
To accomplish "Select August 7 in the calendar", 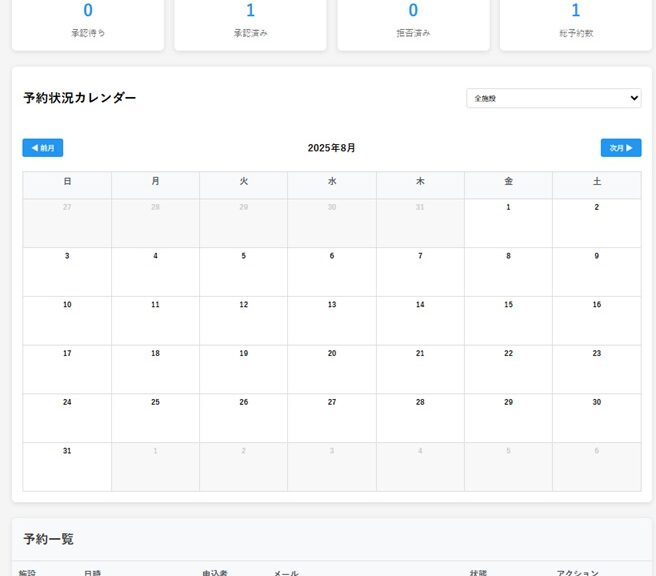I will 420,272.
